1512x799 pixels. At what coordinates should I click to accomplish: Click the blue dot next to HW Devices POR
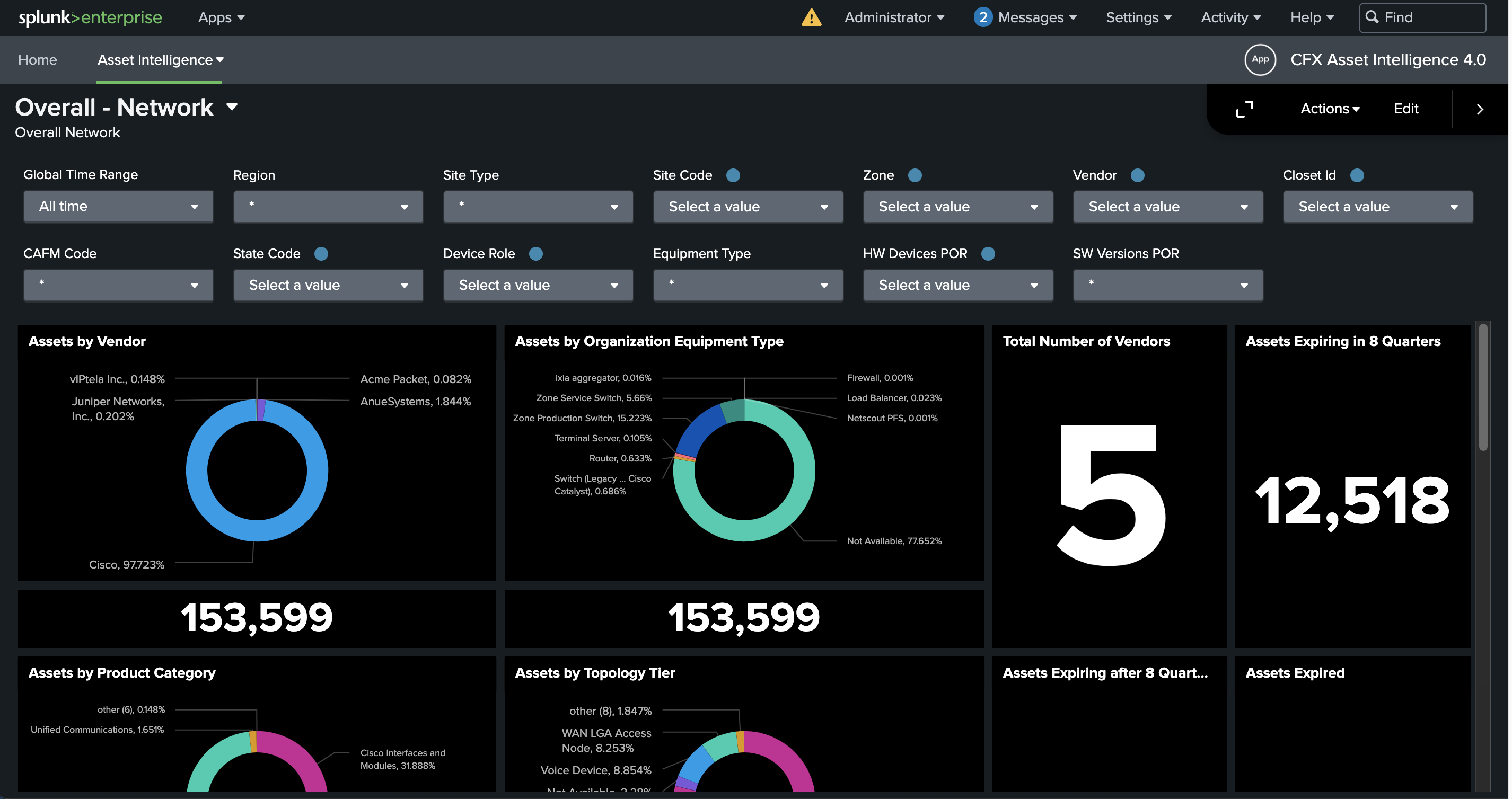point(988,253)
